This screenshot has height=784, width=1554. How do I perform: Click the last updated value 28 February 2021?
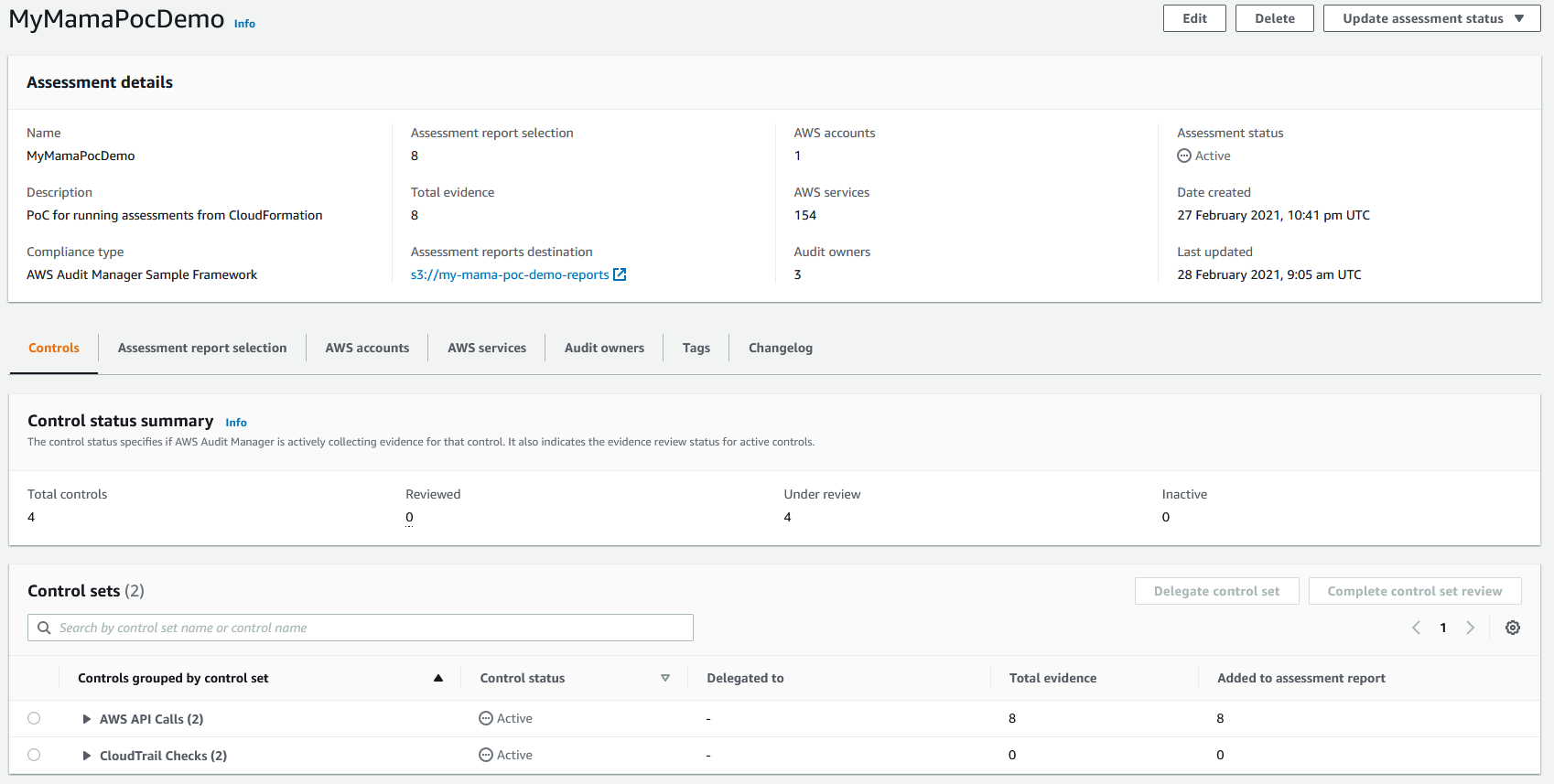[1269, 274]
